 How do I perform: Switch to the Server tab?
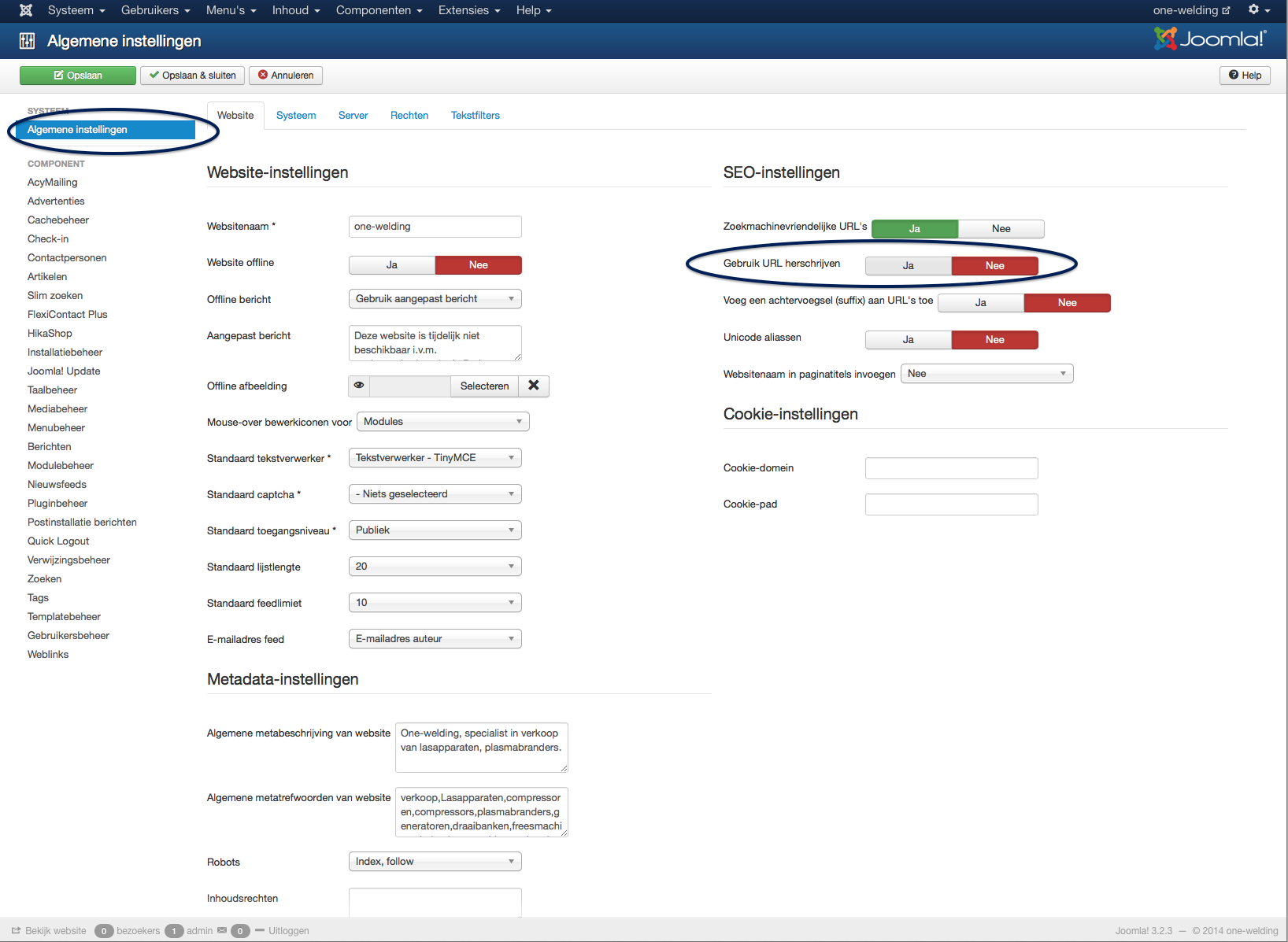(353, 116)
